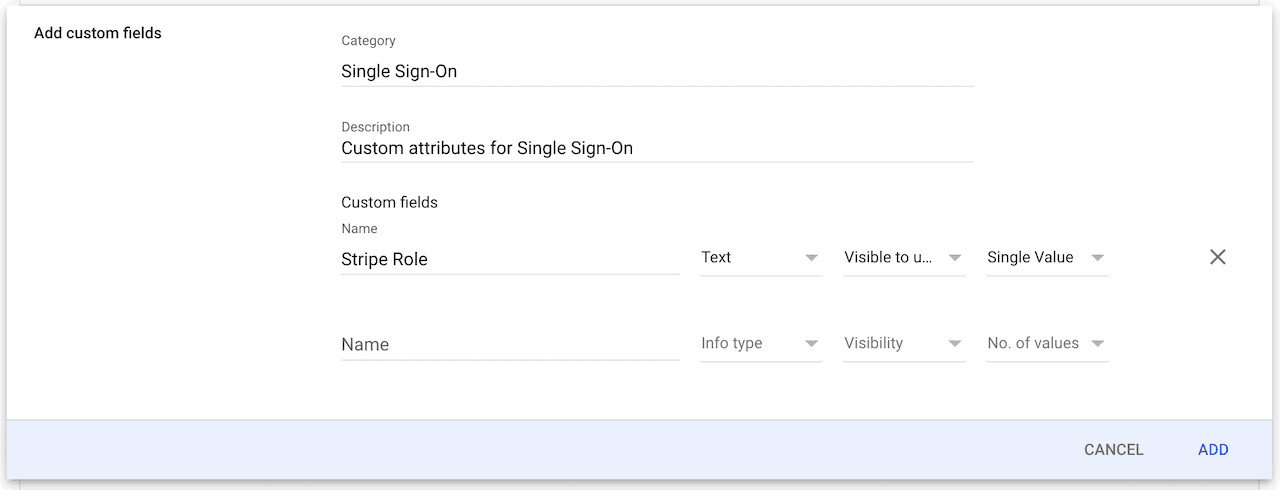
Task: Click the Add custom fields heading
Action: click(x=98, y=33)
